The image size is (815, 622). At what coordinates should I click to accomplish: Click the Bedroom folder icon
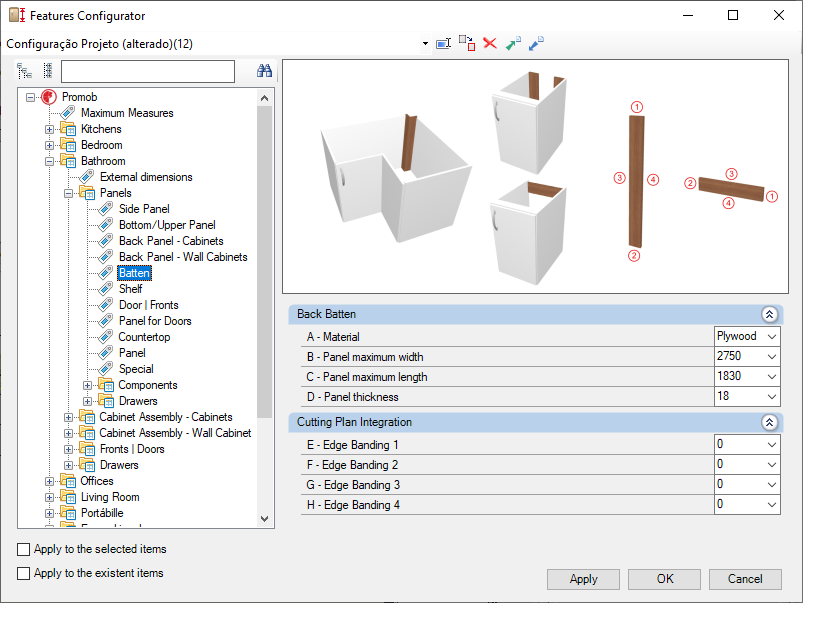68,145
